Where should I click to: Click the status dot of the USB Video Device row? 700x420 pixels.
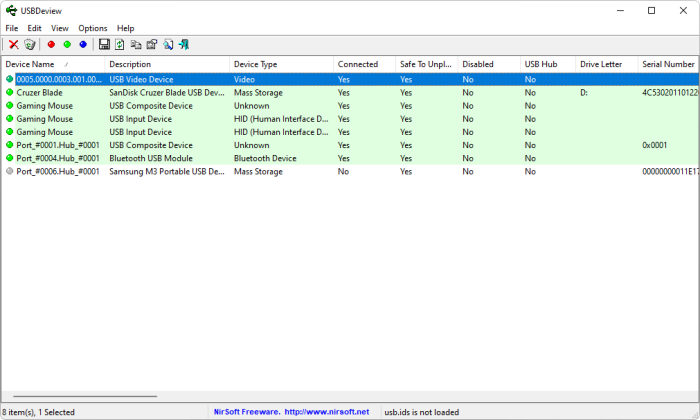(9, 79)
